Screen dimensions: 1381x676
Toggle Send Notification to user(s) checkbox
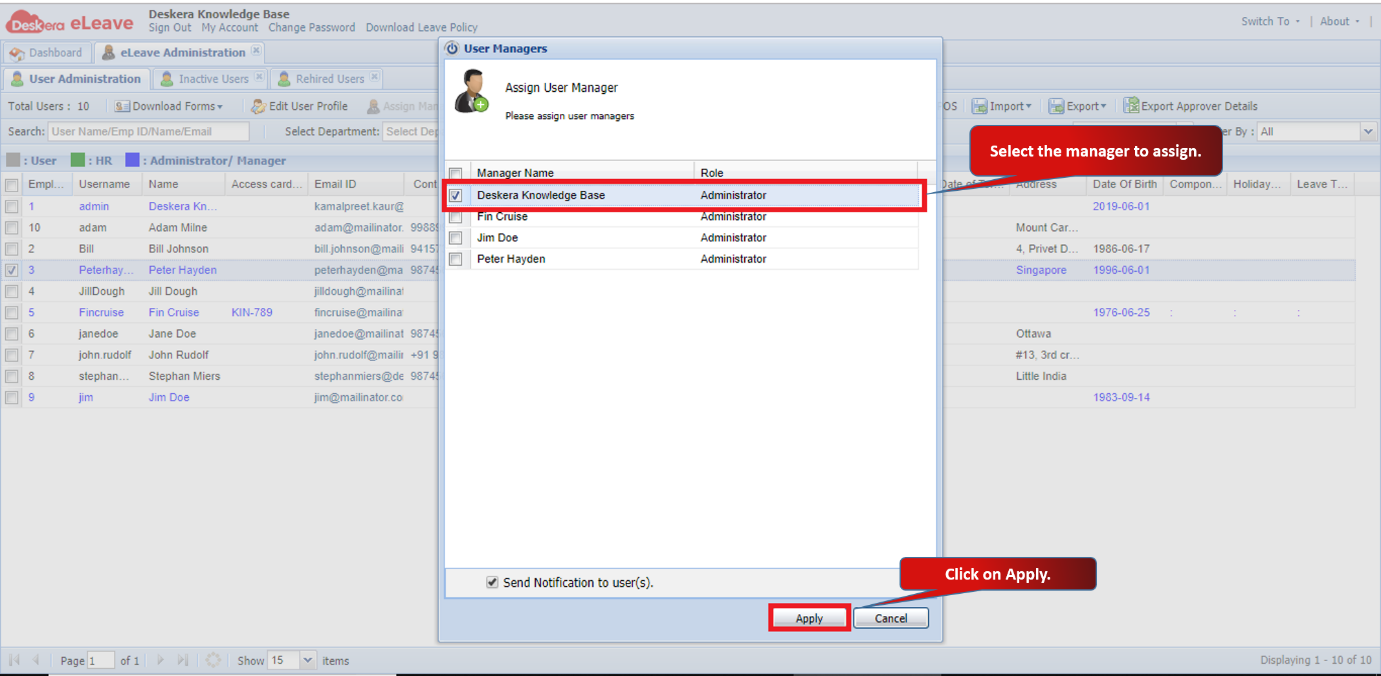(492, 582)
